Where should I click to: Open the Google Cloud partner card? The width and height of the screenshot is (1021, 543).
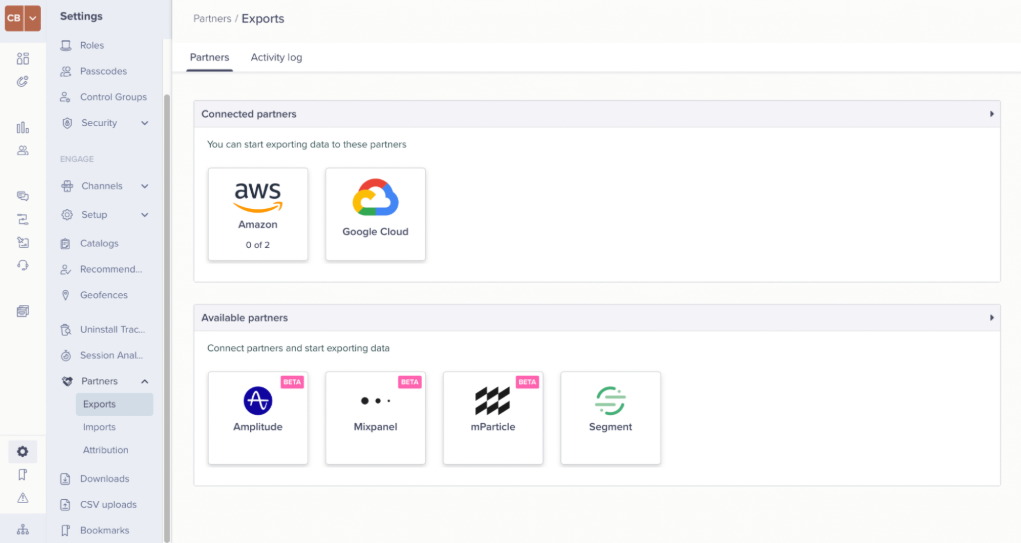coord(376,214)
